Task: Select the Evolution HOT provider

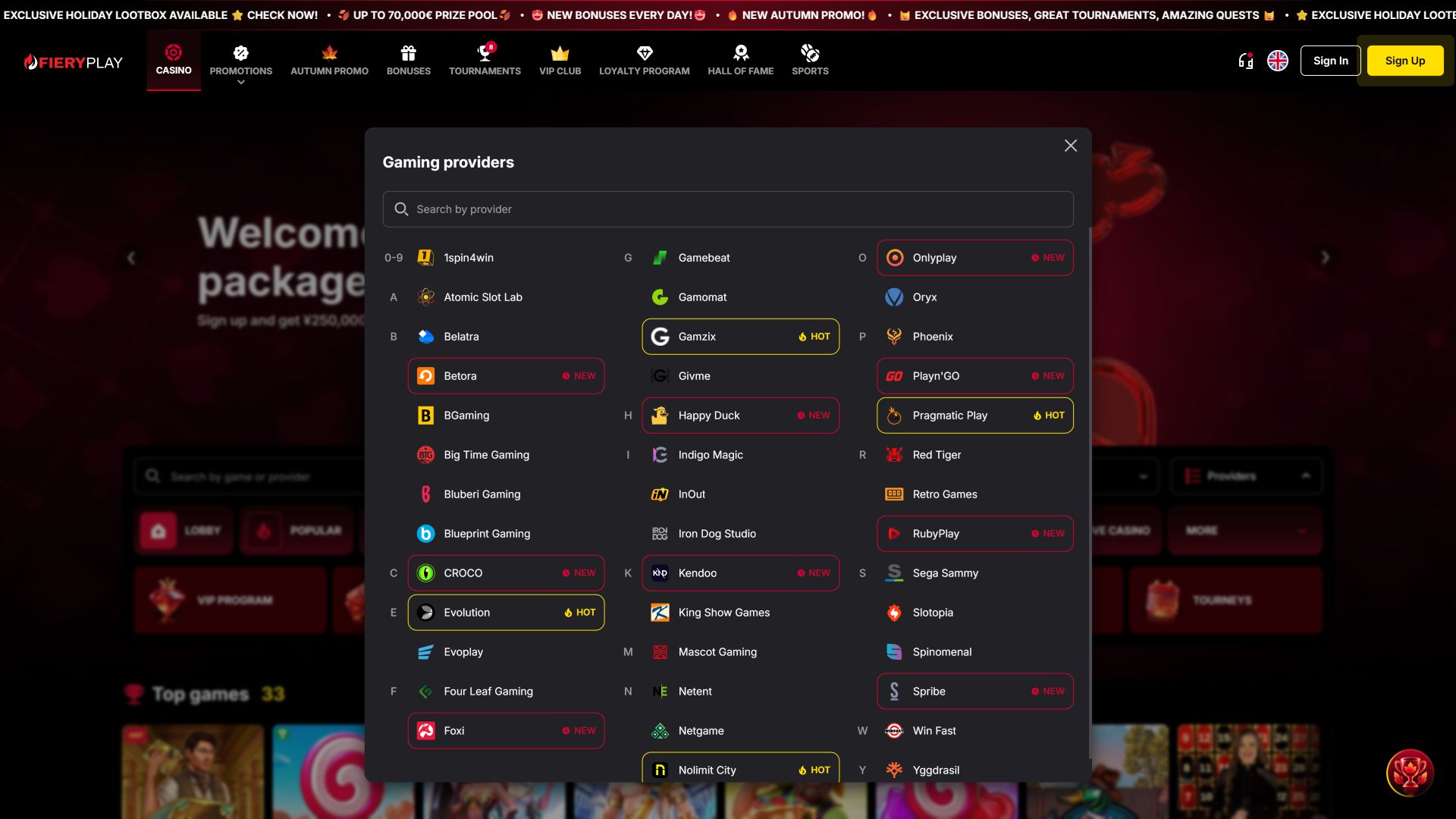Action: coord(506,613)
